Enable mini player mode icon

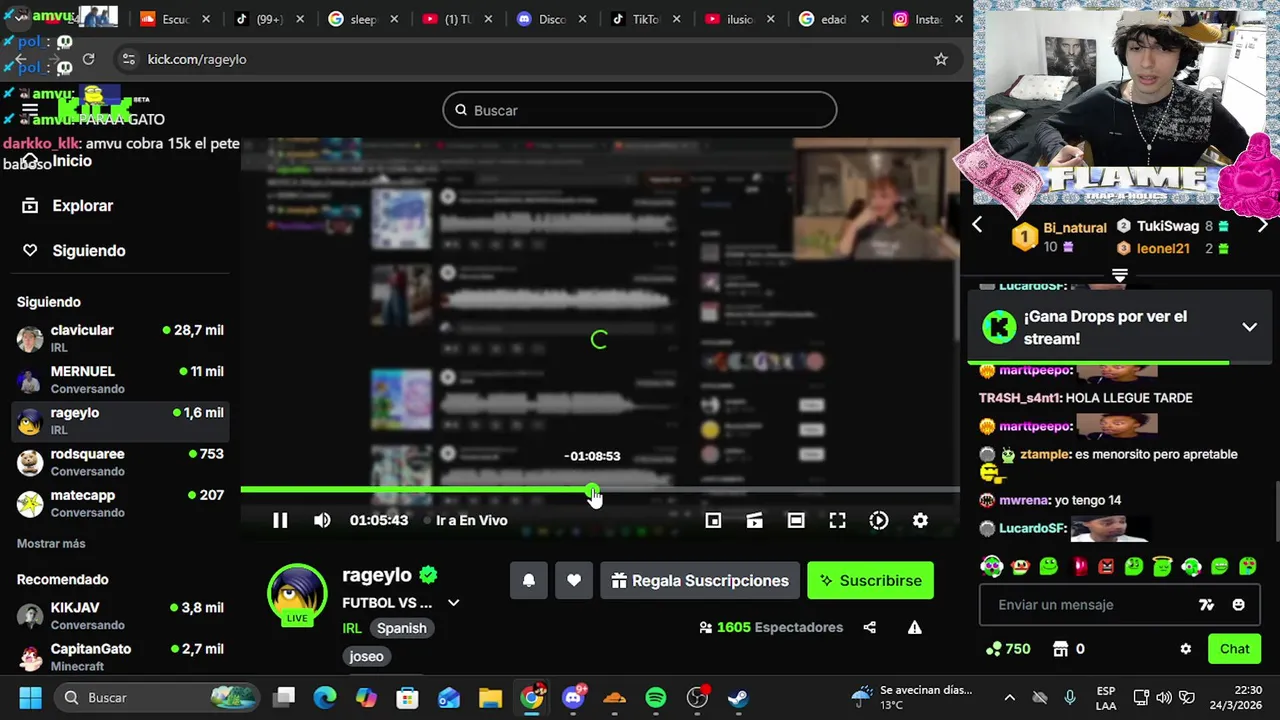713,520
